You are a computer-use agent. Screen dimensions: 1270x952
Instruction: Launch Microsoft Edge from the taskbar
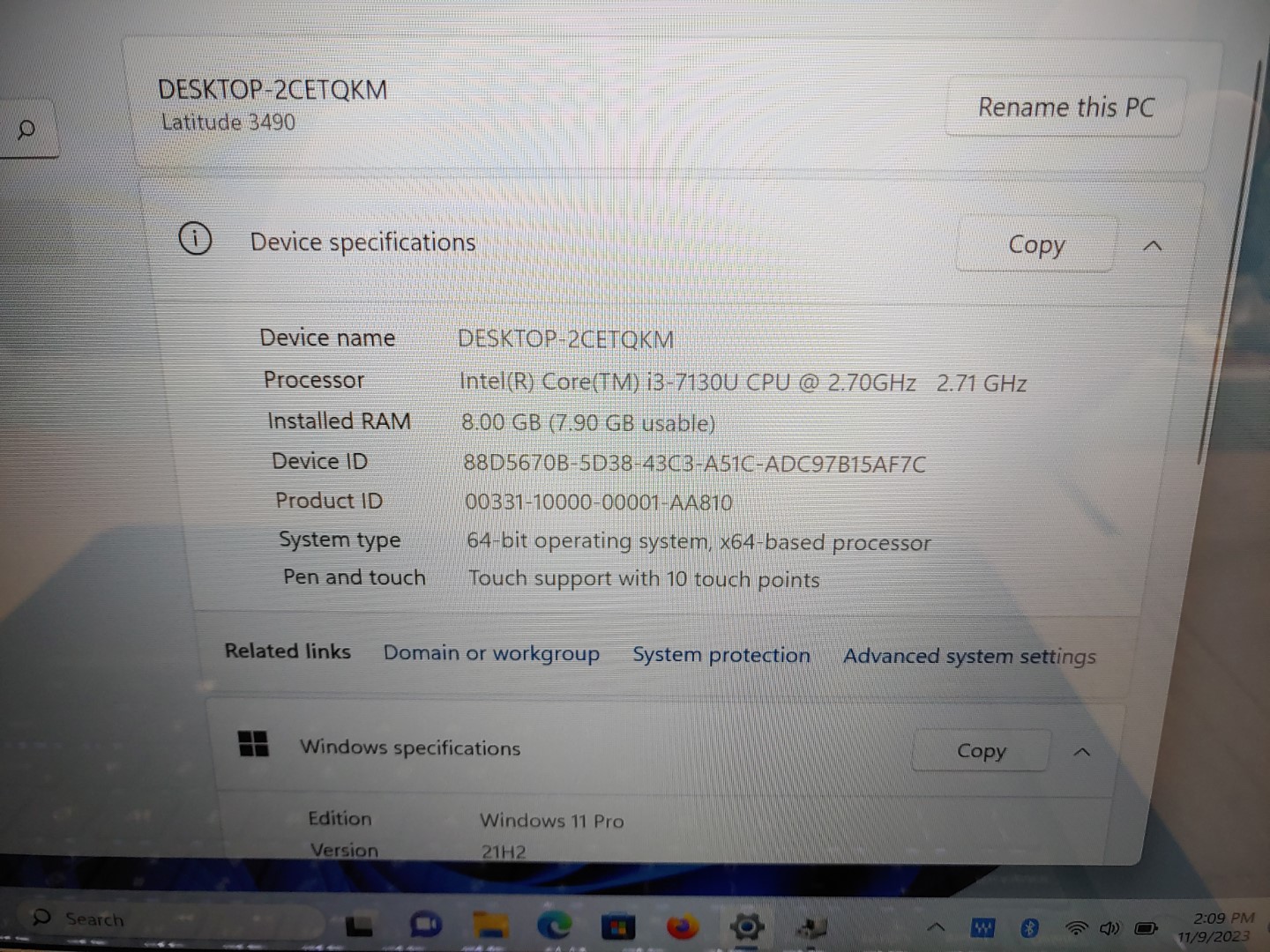[554, 926]
